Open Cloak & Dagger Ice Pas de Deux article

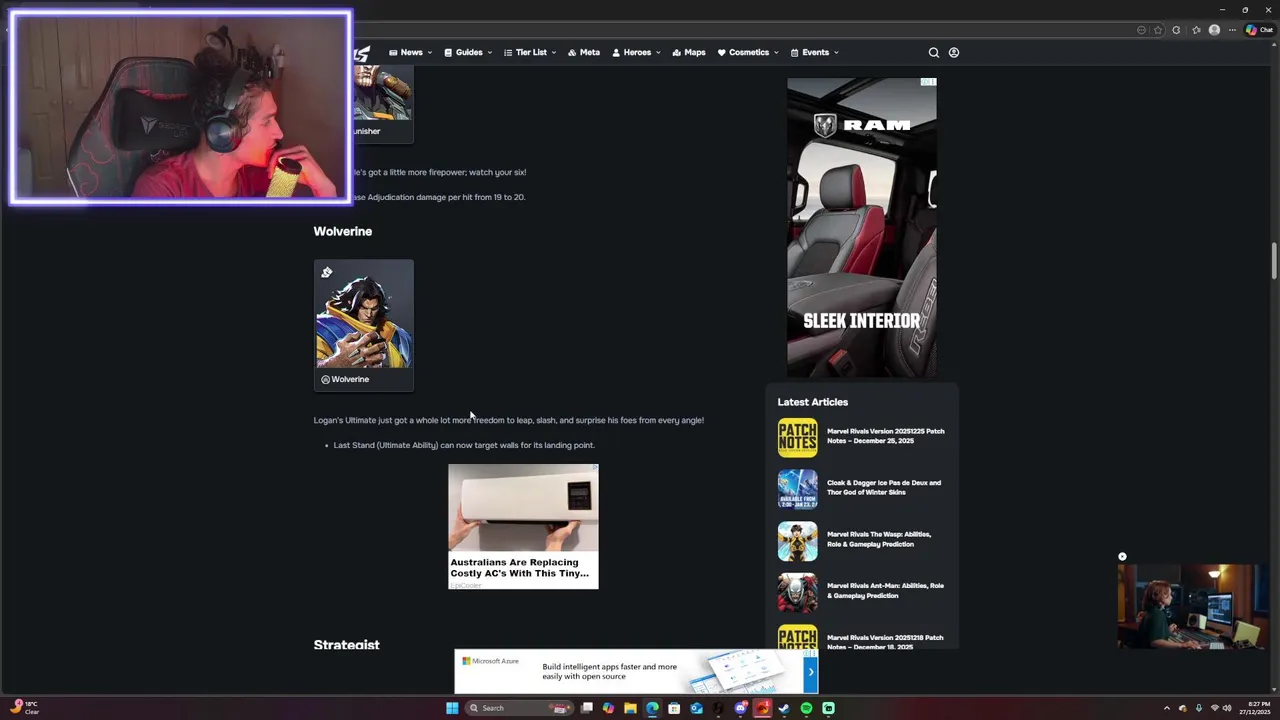tap(884, 487)
